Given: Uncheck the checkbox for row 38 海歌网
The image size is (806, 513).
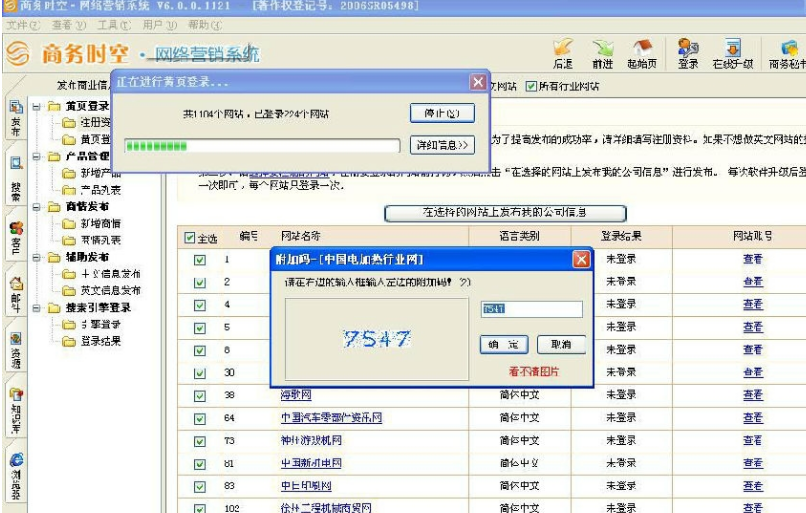Looking at the screenshot, I should click(x=200, y=396).
